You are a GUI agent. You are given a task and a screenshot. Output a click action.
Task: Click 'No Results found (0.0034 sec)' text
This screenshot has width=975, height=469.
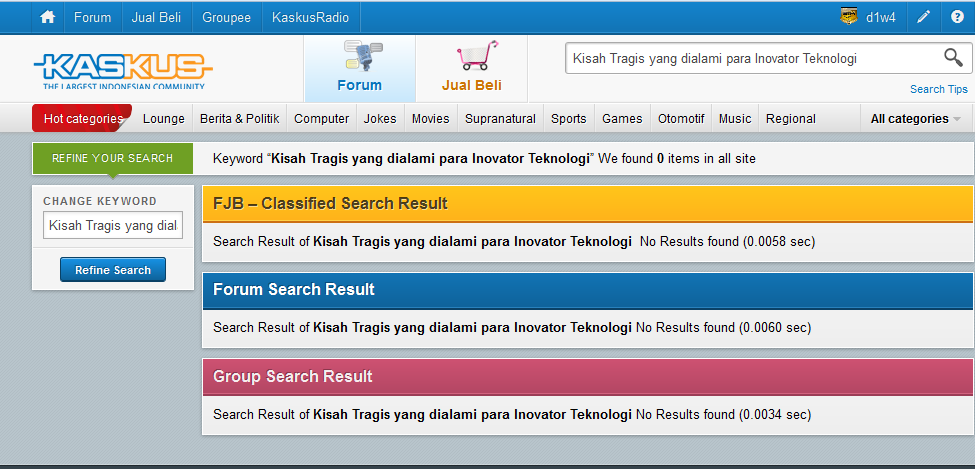(x=723, y=414)
